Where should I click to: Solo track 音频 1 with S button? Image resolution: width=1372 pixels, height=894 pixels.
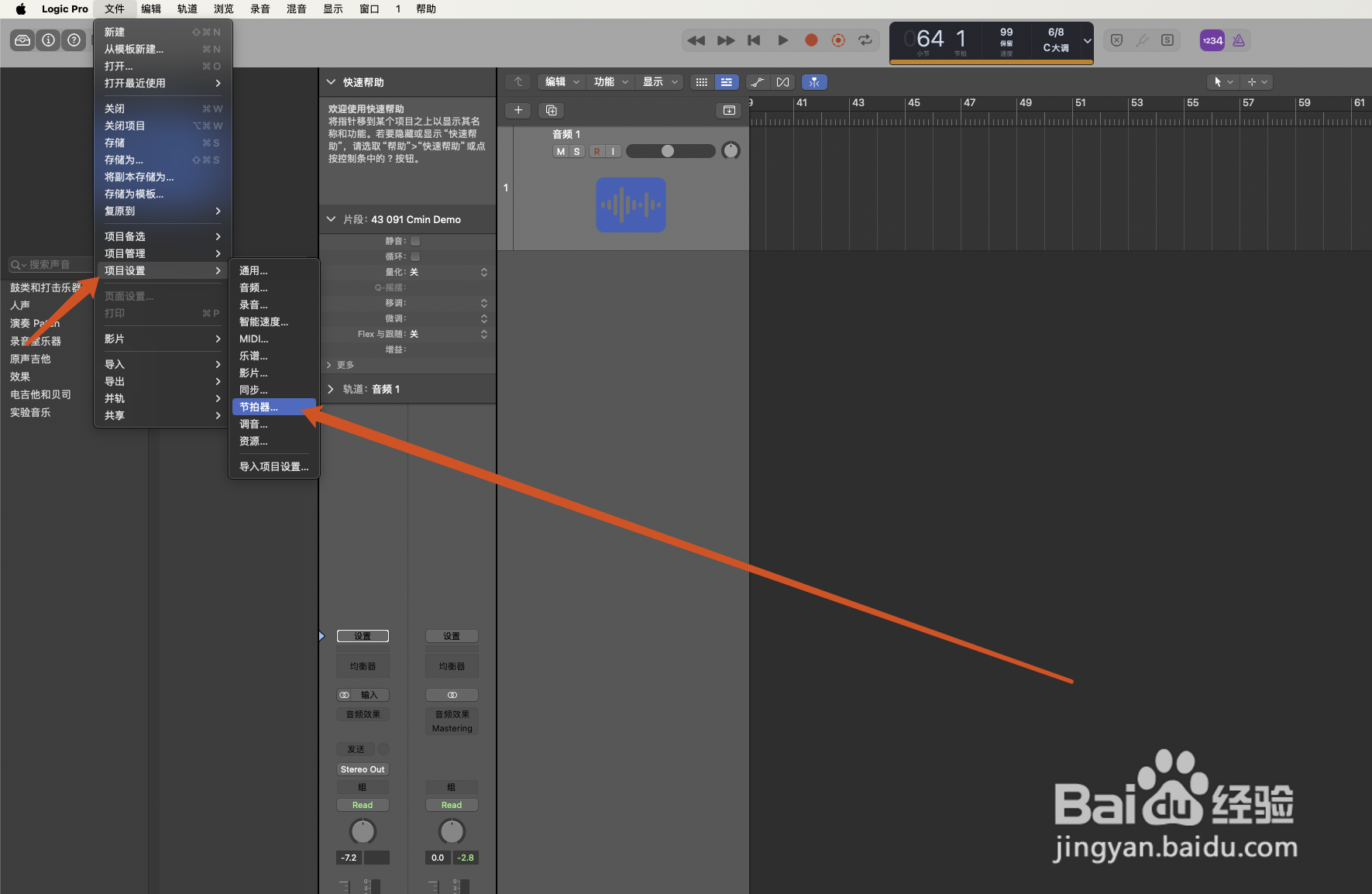pos(576,152)
